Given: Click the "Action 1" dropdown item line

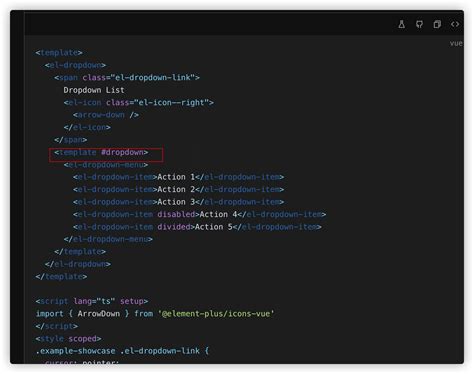Looking at the screenshot, I should click(x=178, y=177).
